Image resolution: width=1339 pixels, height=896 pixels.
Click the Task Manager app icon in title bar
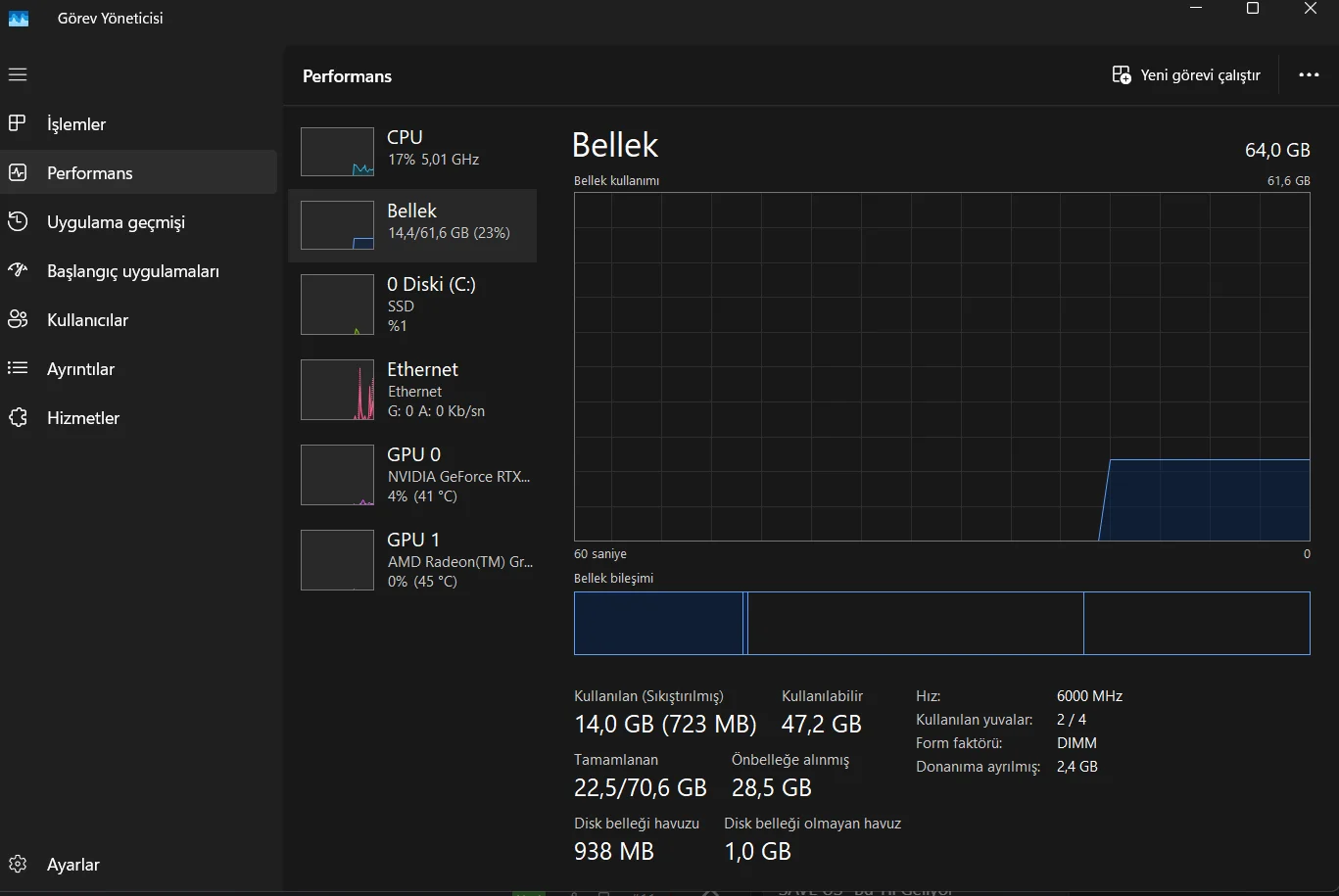tap(19, 18)
